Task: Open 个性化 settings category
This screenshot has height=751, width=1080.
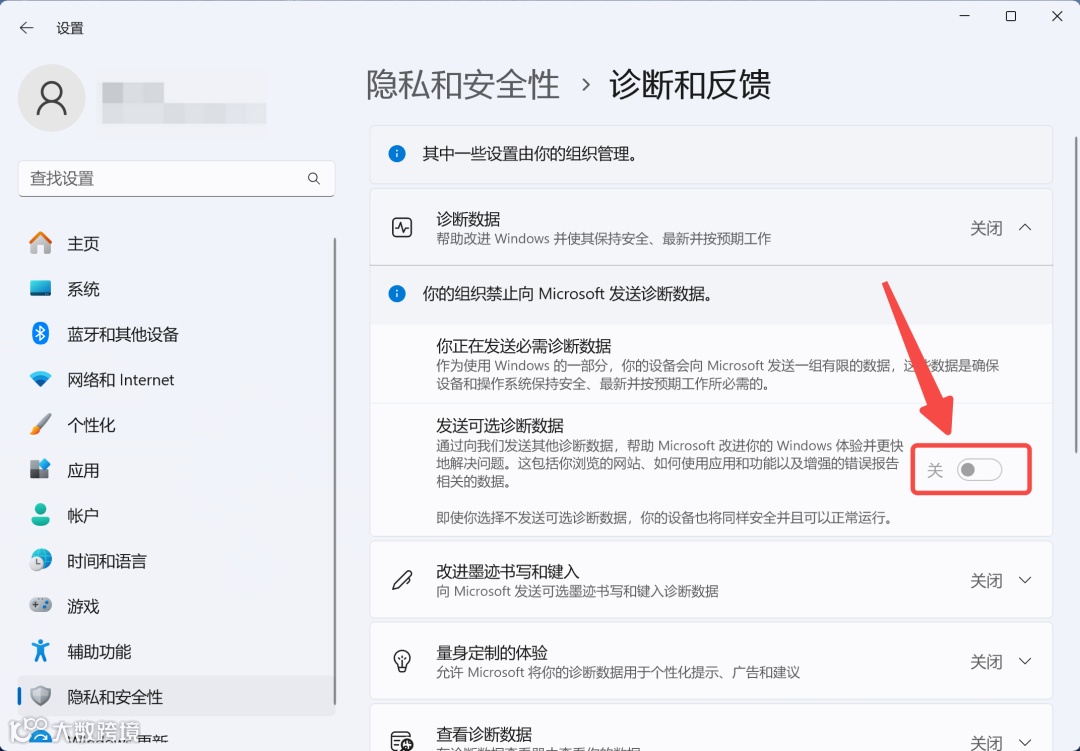Action: point(176,425)
